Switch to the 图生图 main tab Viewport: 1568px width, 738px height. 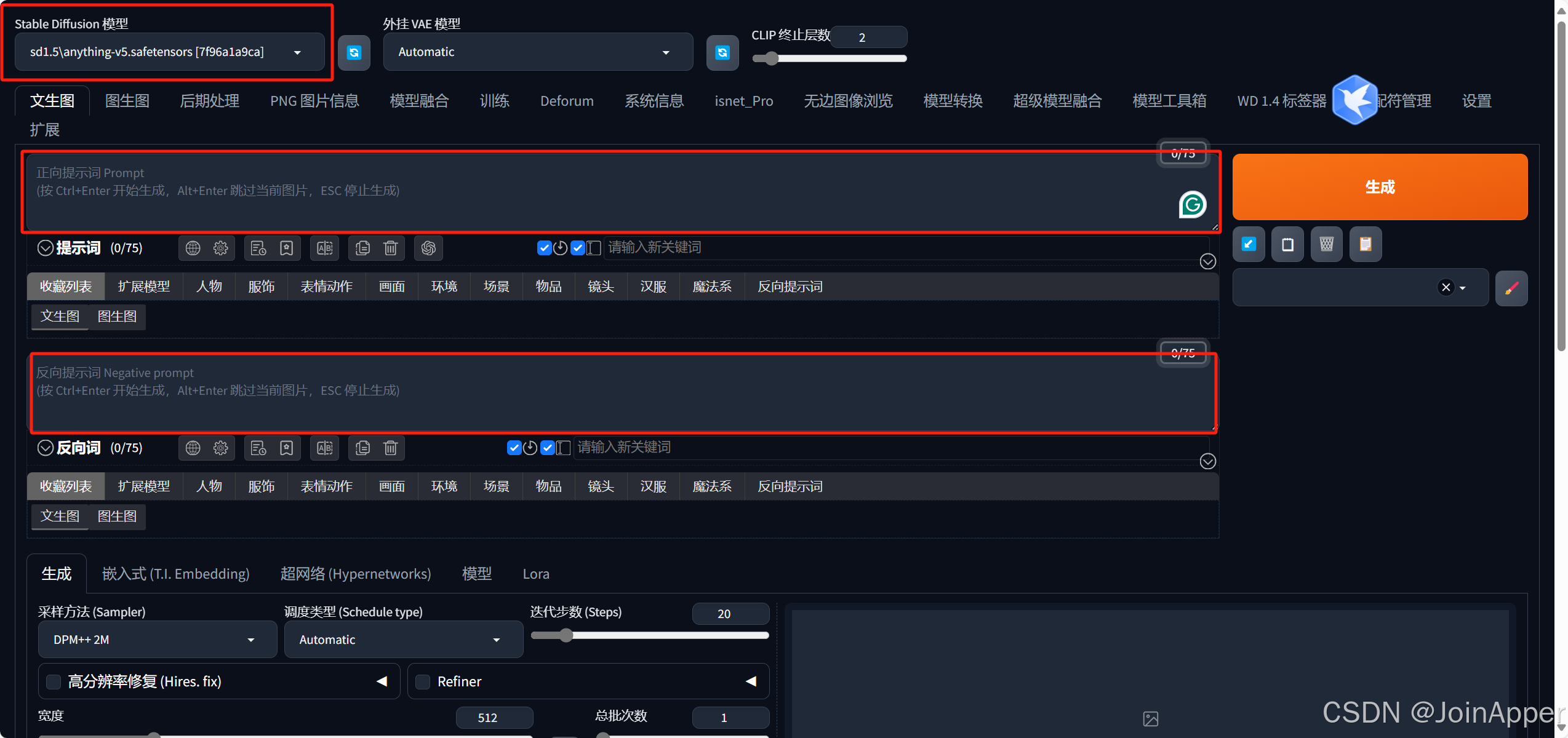[x=127, y=101]
